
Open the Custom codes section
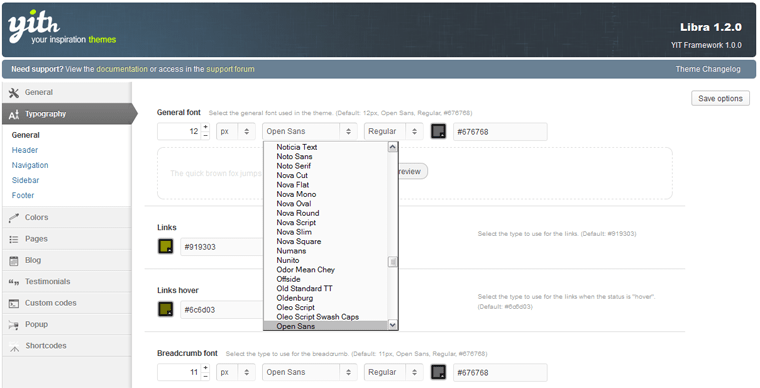pyautogui.click(x=66, y=303)
